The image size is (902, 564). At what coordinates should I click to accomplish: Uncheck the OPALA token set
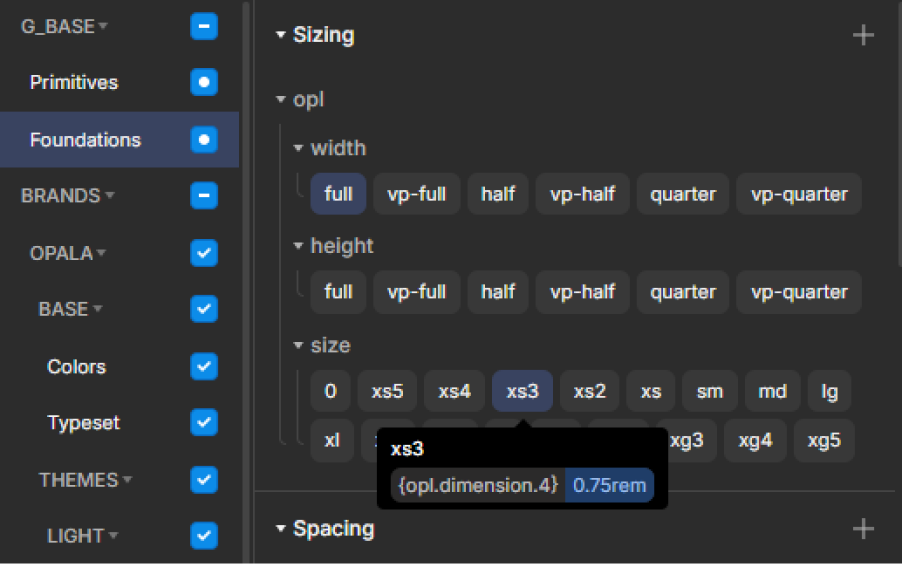coord(204,253)
